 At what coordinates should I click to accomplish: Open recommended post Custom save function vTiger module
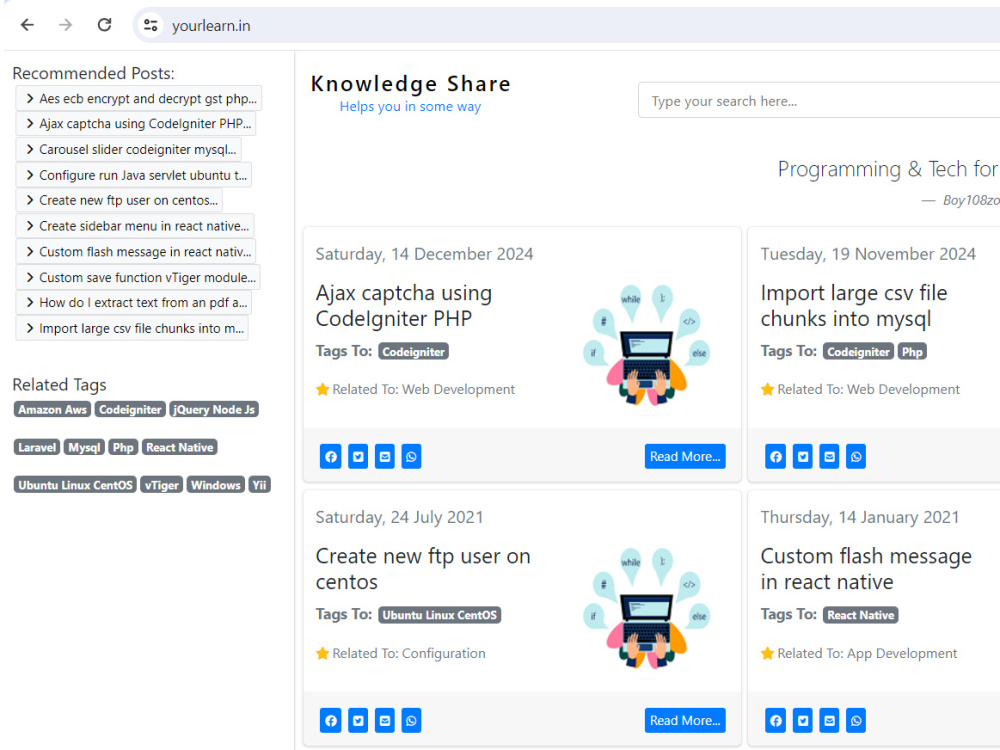coord(138,277)
